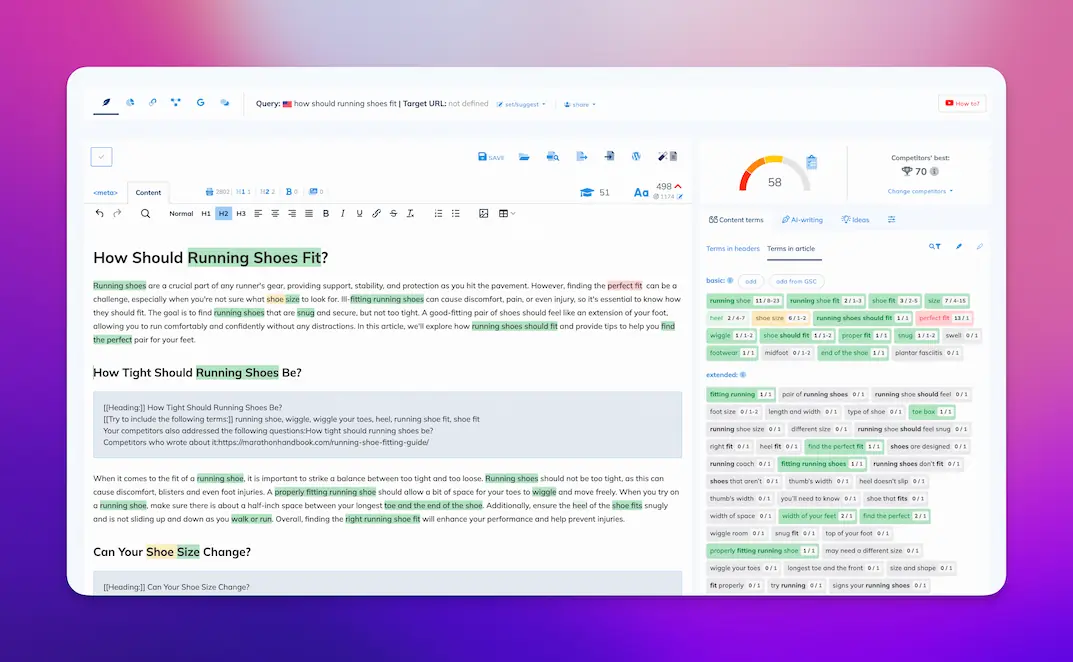The image size is (1073, 662).
Task: Toggle bold formatting in the editor toolbar
Action: 325,213
